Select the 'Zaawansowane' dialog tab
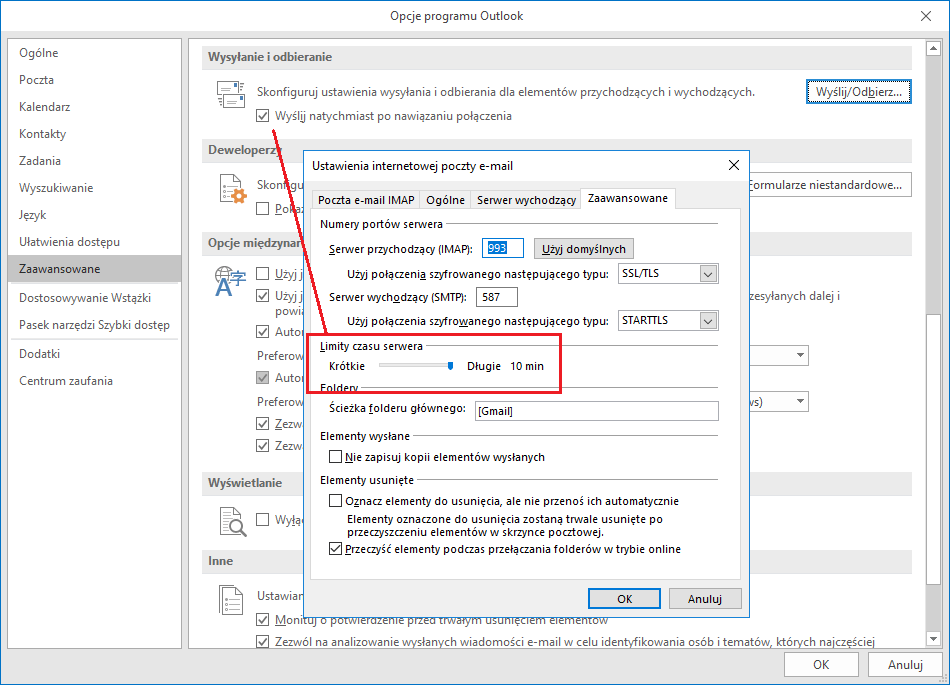Screen dimensions: 950x685 tap(628, 198)
